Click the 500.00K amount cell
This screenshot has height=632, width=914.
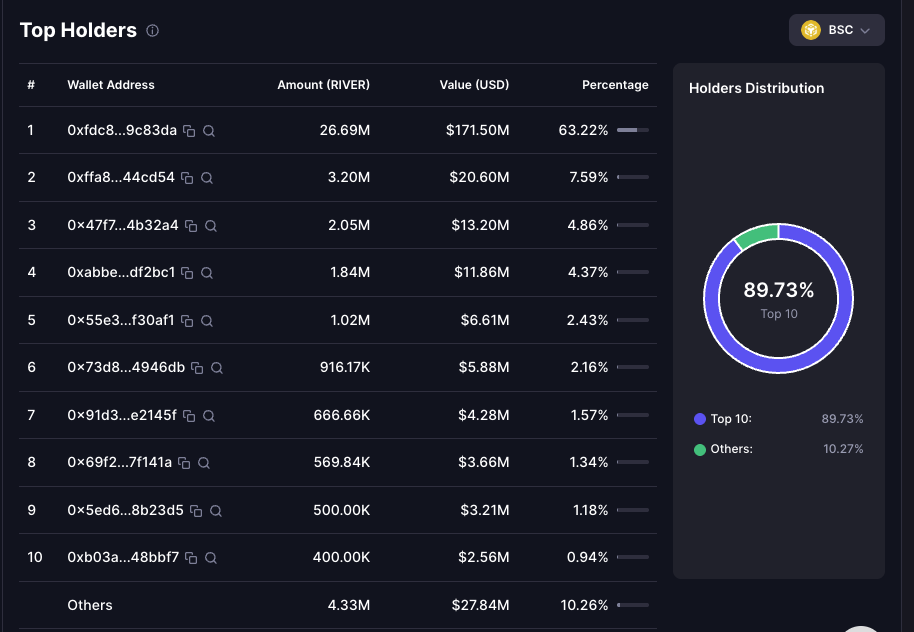342,510
